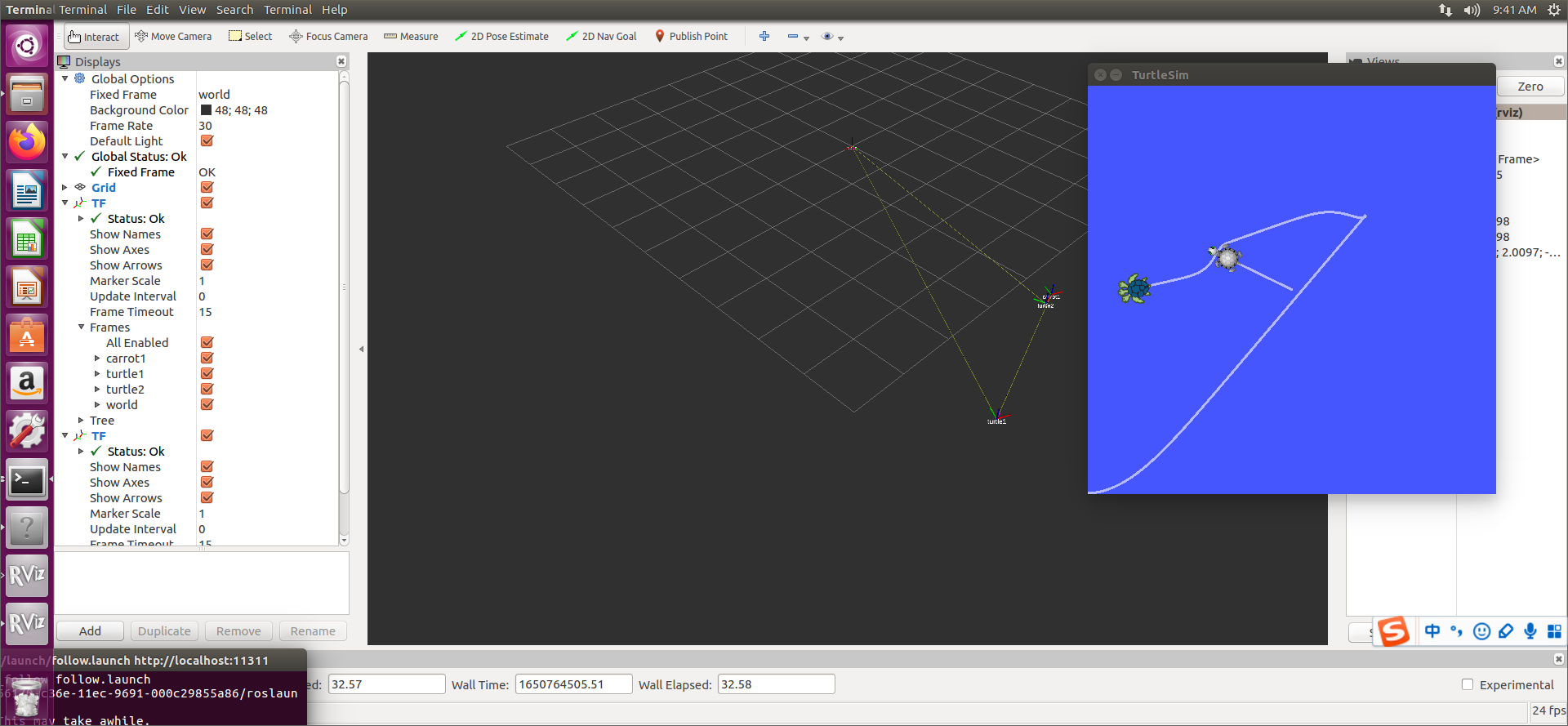The height and width of the screenshot is (726, 1568).
Task: Click the Zero button in Views
Action: click(x=1530, y=87)
